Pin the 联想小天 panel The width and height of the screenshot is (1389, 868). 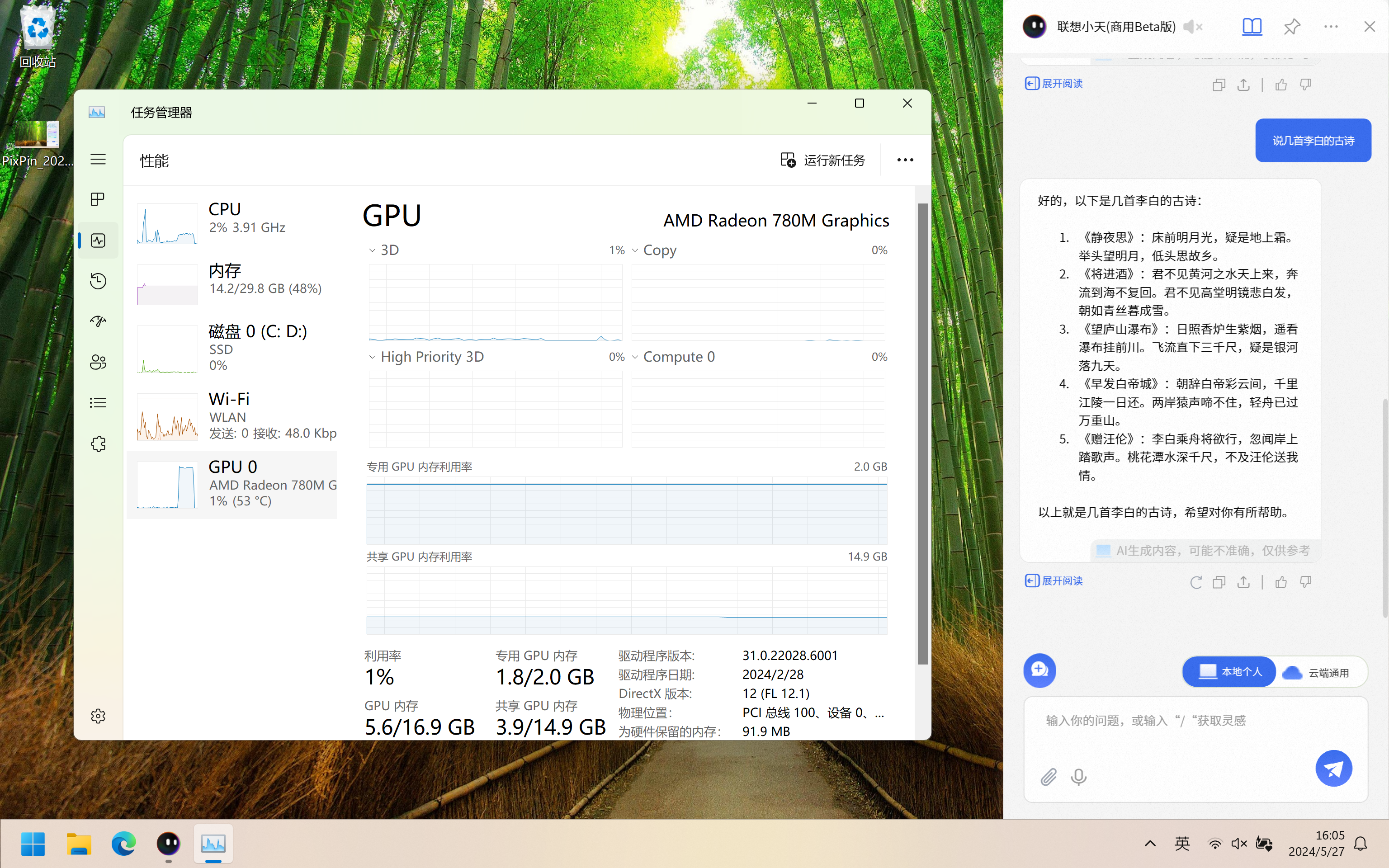pos(1291,26)
